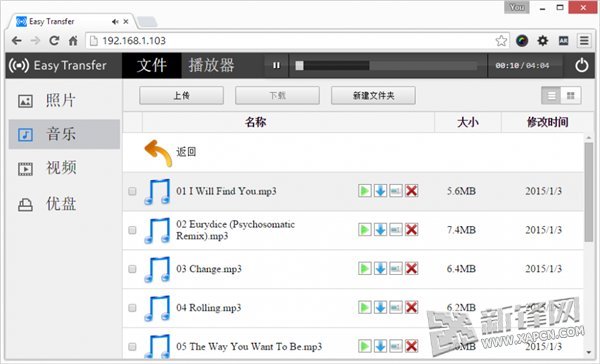Go back in the browser
The image size is (600, 364).
coord(17,41)
